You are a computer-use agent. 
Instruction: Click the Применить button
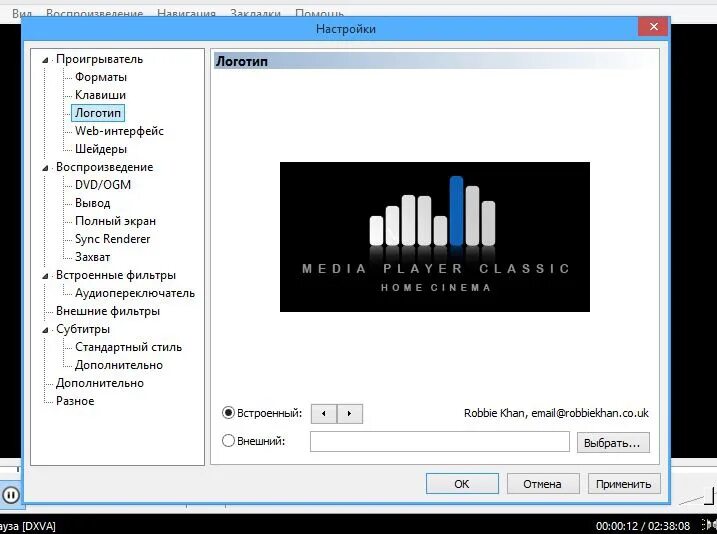(624, 484)
